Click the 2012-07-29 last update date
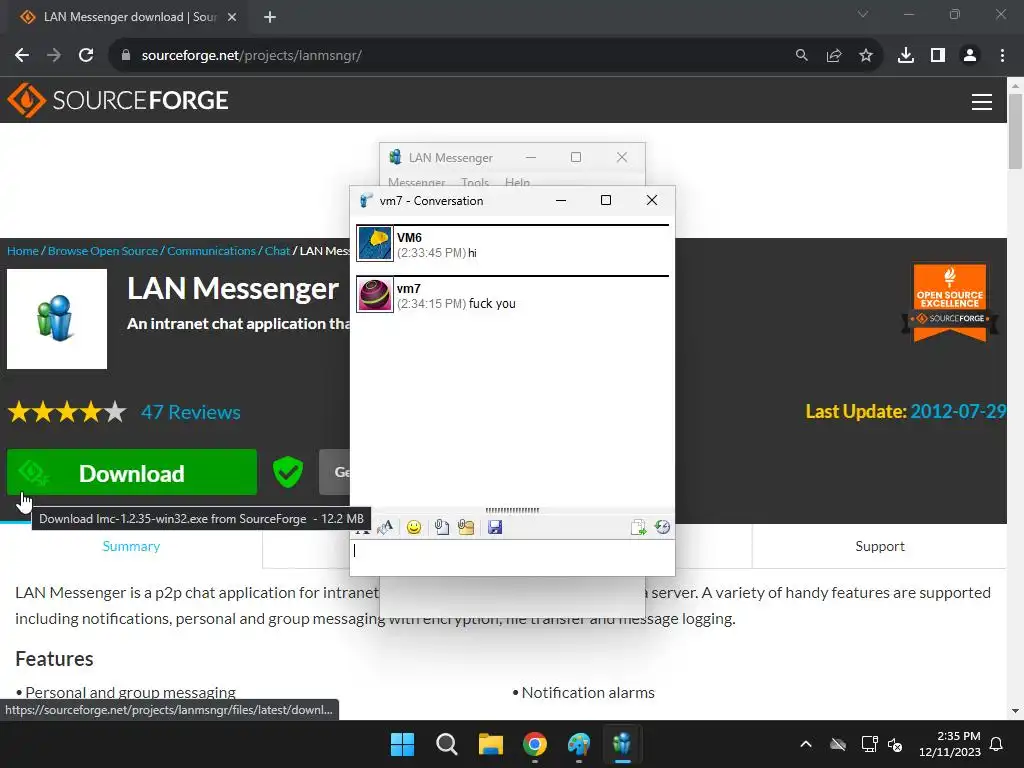This screenshot has width=1024, height=768. [958, 411]
